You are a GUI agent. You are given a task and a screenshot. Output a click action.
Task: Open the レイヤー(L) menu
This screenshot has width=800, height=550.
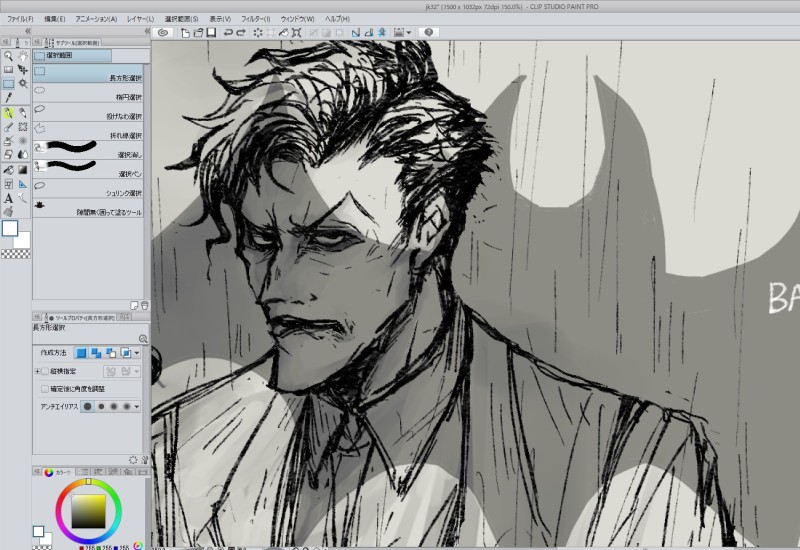[x=140, y=19]
